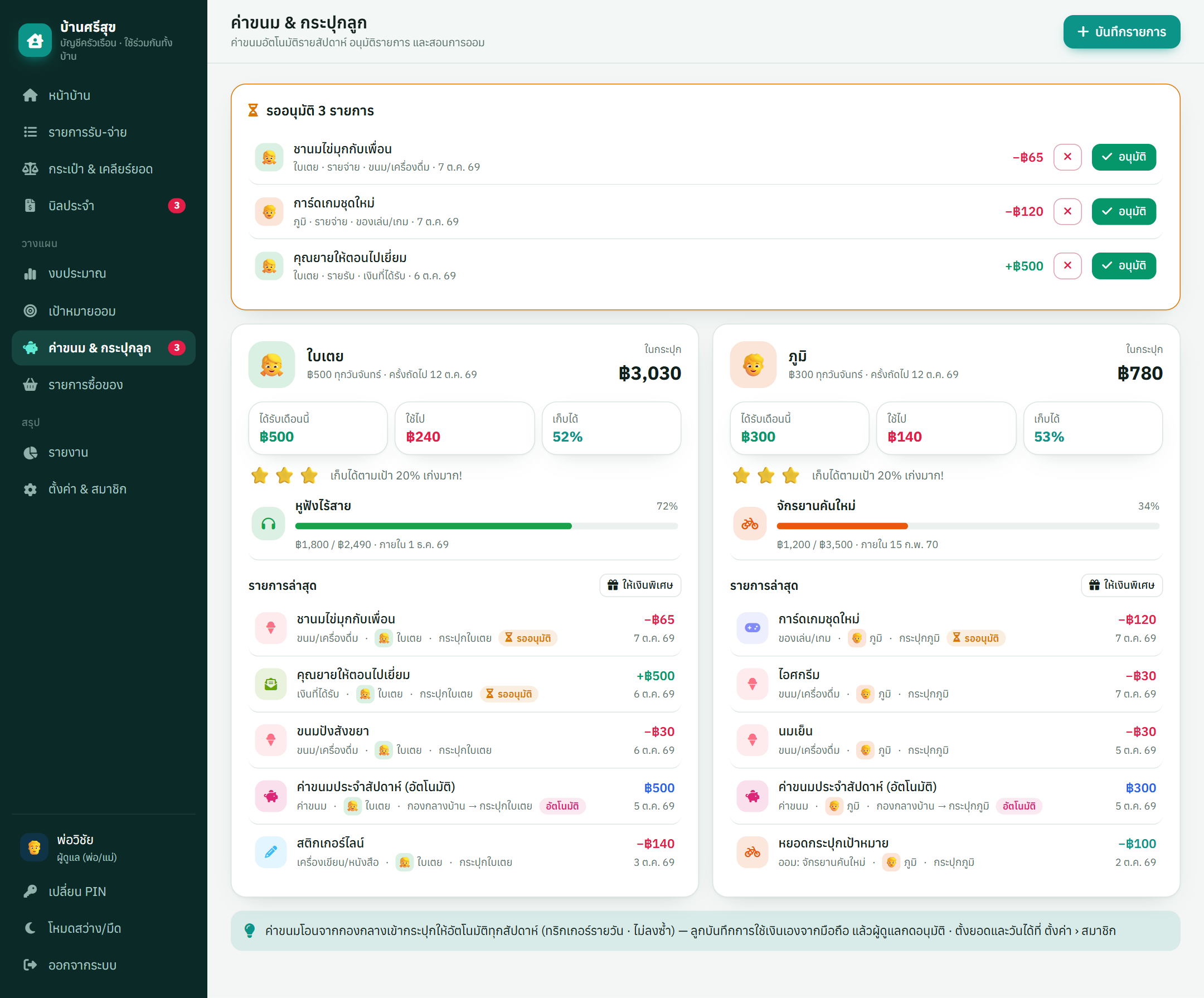Click ให้เงินพิเศษ button for ภูมิ
The height and width of the screenshot is (998, 1204).
click(1122, 585)
